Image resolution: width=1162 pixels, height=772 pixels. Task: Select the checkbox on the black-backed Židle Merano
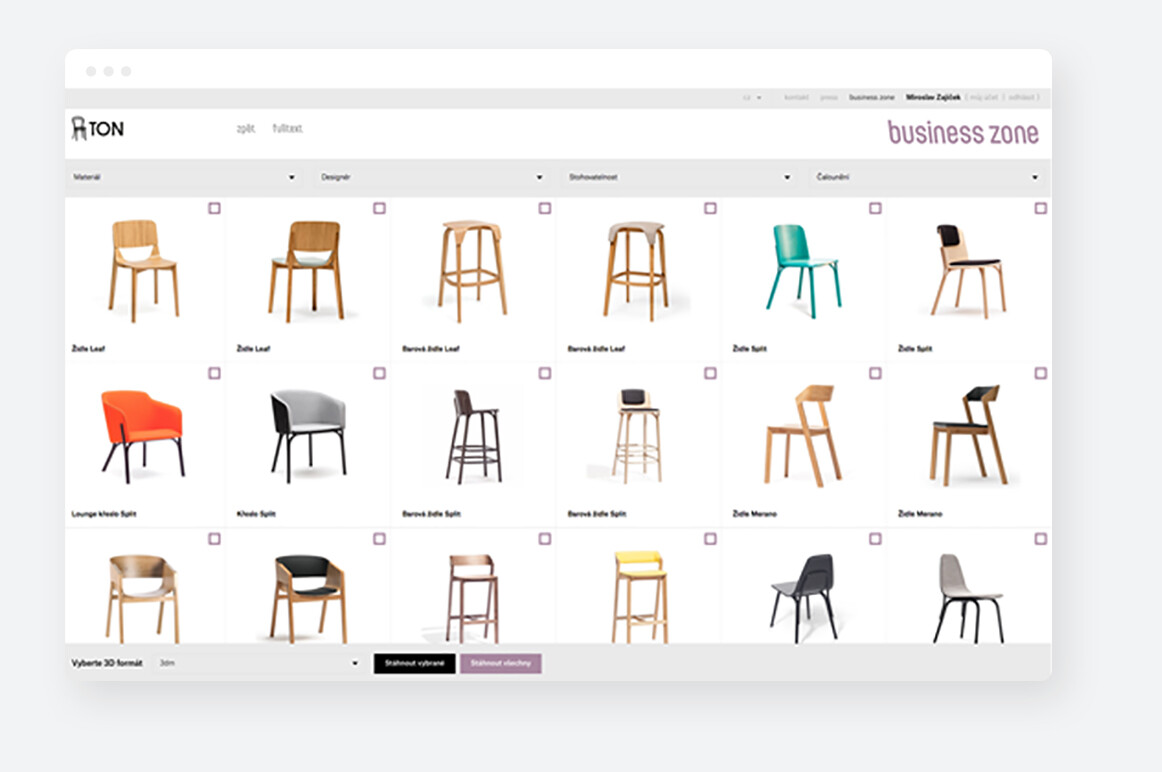(1040, 373)
